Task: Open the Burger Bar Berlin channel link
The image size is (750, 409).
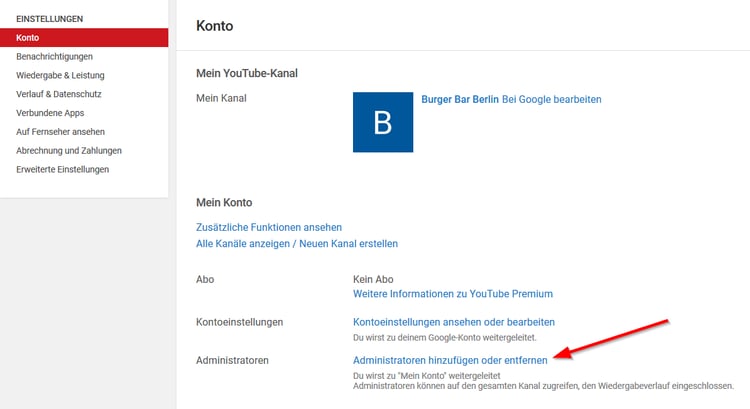Action: coord(460,99)
